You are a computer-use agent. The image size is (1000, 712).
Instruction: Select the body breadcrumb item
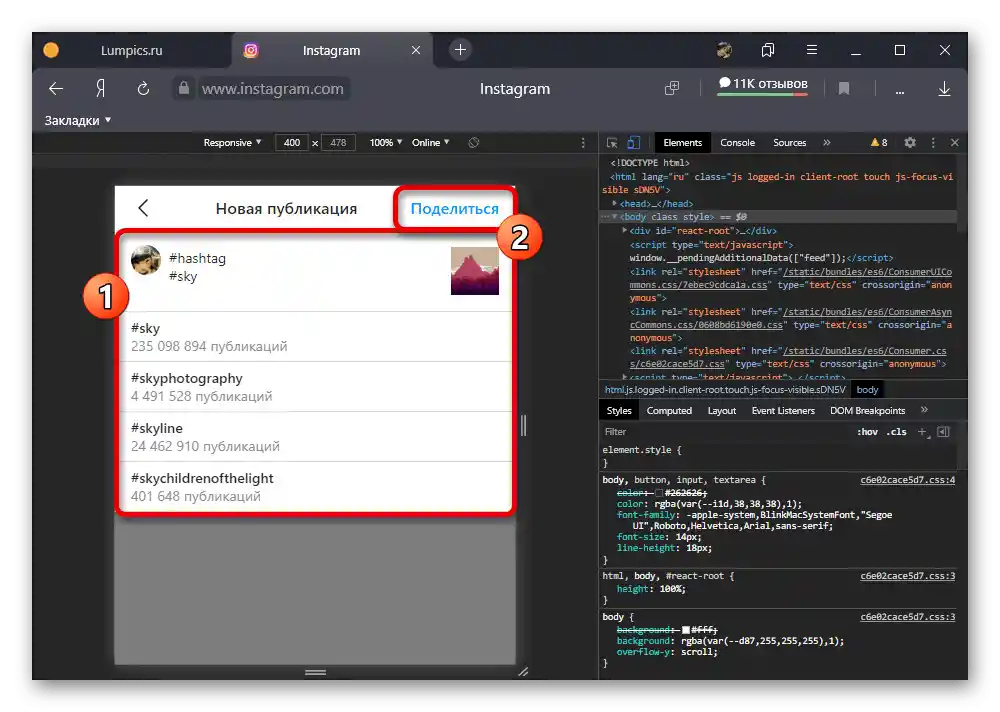(867, 389)
